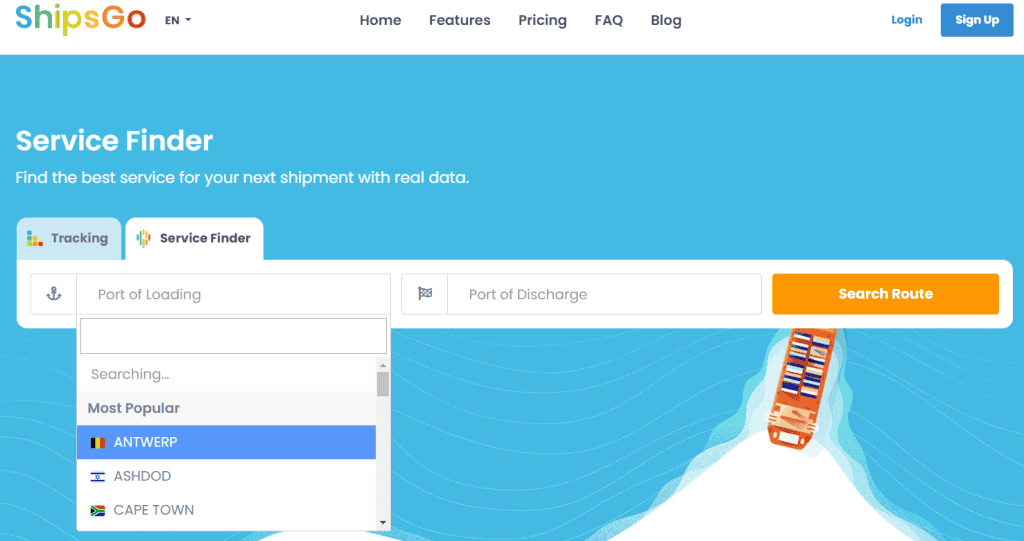1024x541 pixels.
Task: Click the anchor icon beside Port of Loading
Action: (x=54, y=294)
